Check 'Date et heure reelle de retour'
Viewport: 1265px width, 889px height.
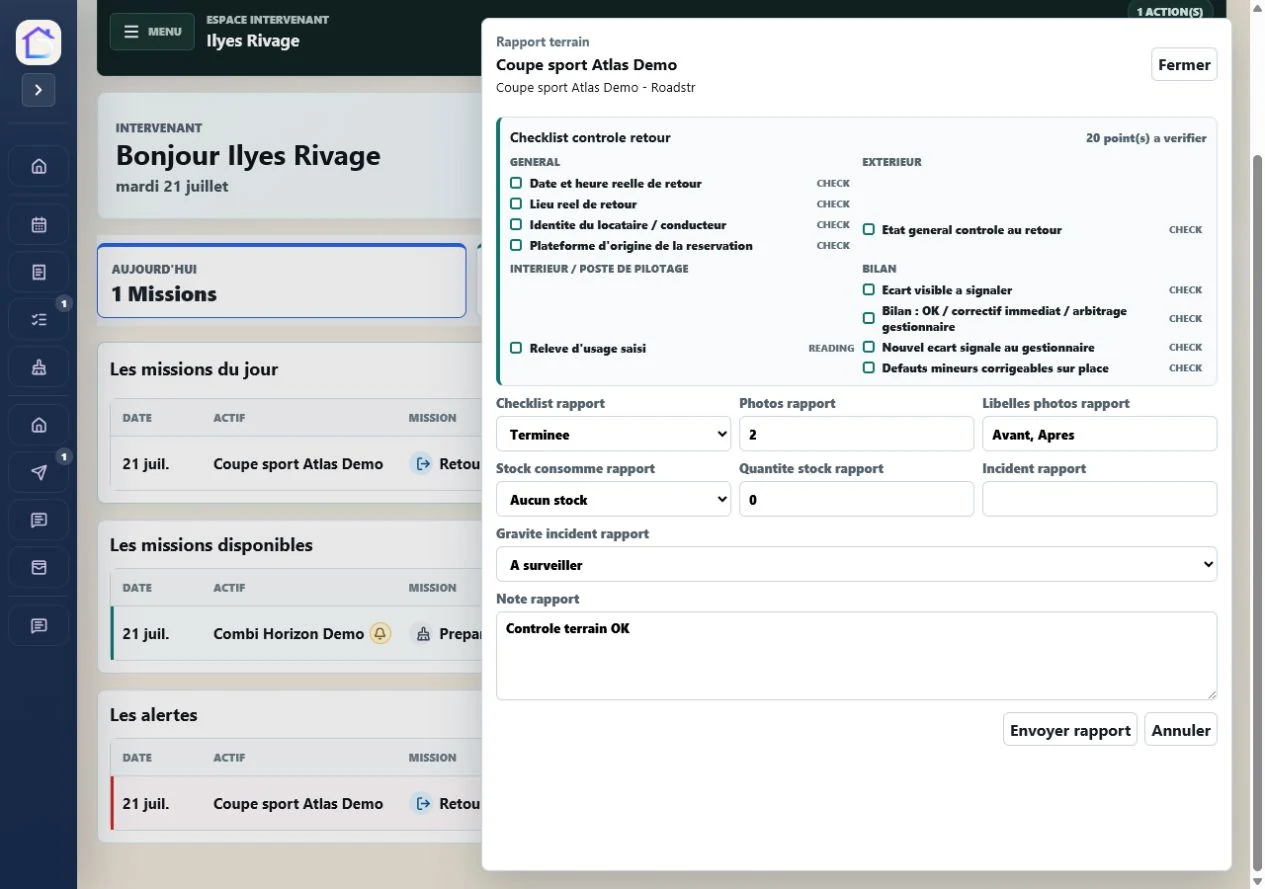pos(516,183)
